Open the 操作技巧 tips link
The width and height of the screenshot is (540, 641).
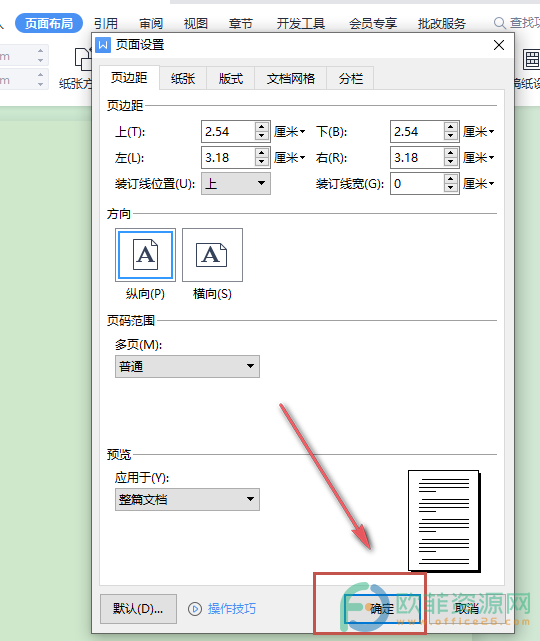232,609
